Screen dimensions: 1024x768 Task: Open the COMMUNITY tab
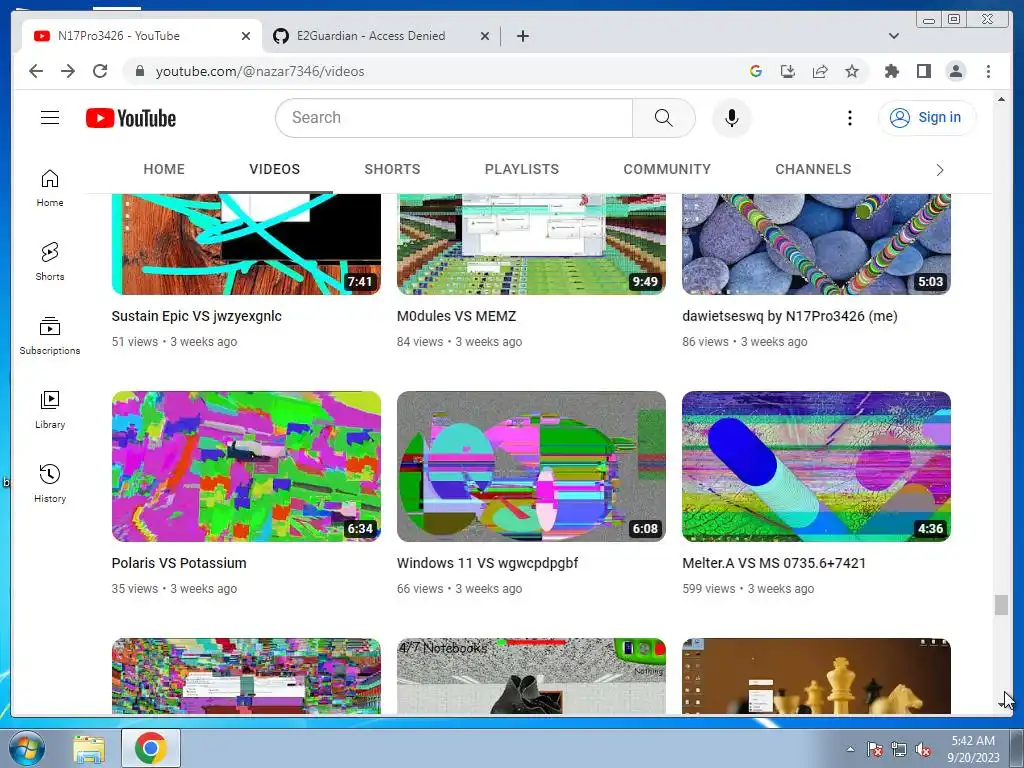(x=667, y=169)
